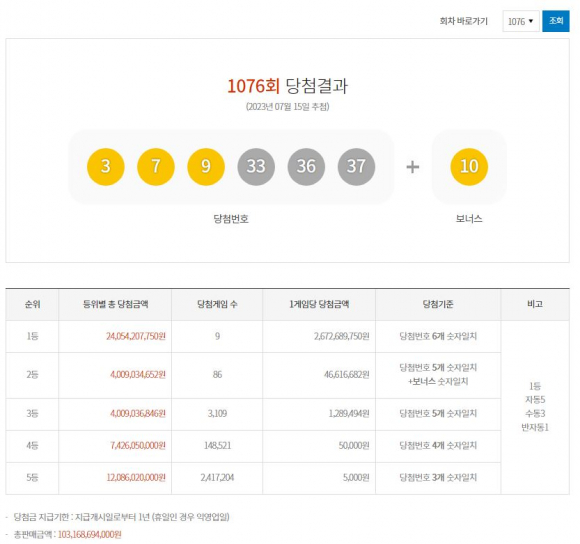580x544 pixels.
Task: Click the gray number 37 ball
Action: [356, 166]
